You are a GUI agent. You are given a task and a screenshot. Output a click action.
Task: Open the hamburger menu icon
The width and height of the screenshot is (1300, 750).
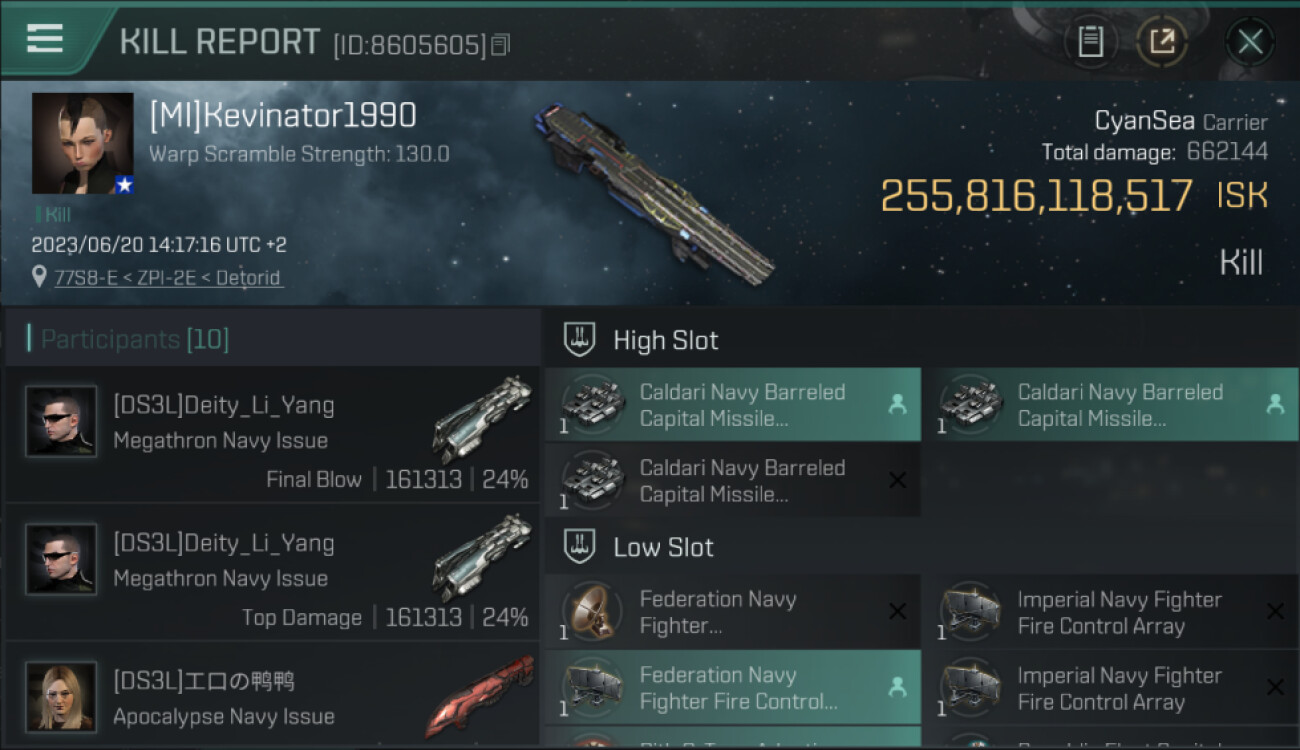(45, 38)
